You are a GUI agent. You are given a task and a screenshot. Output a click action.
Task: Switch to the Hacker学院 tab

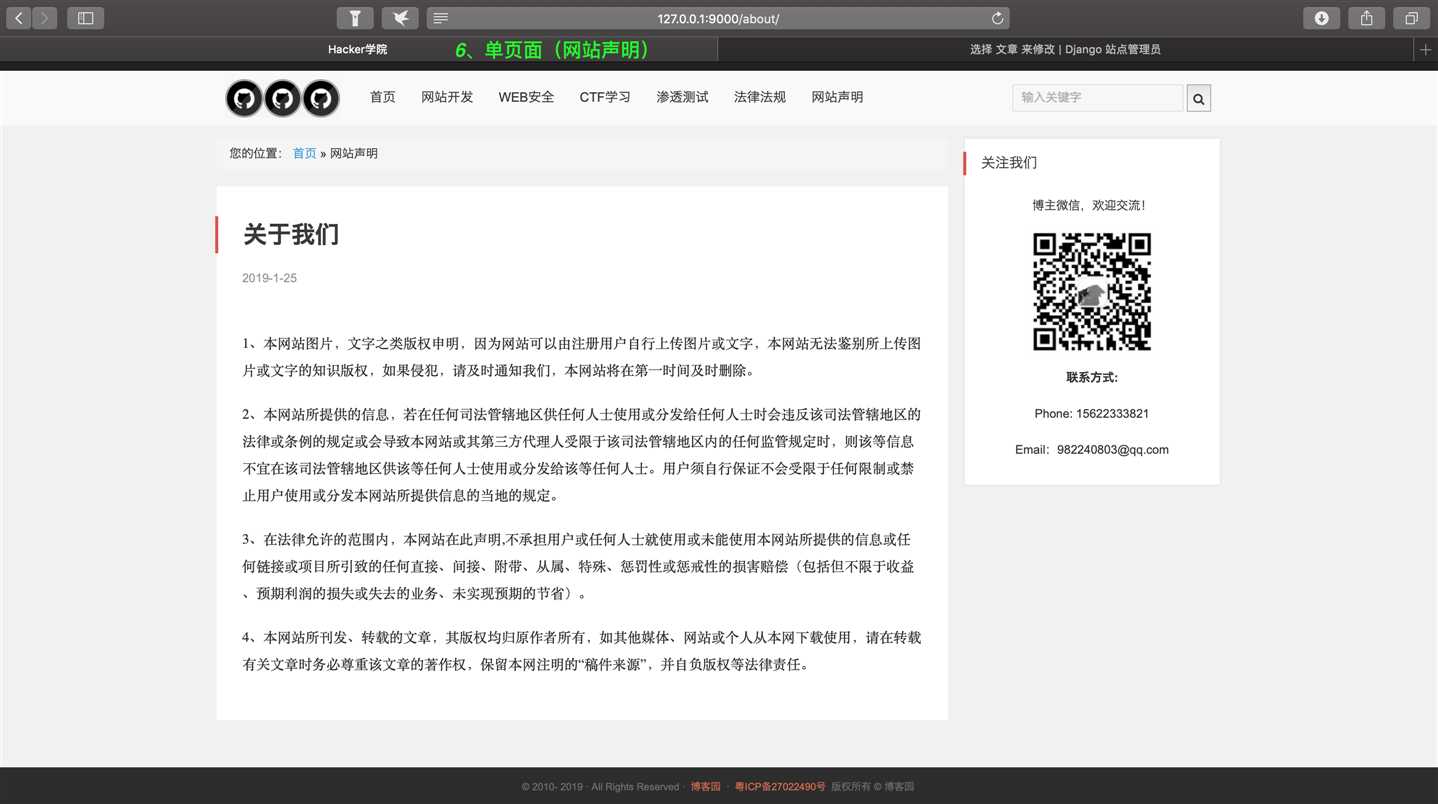[358, 49]
